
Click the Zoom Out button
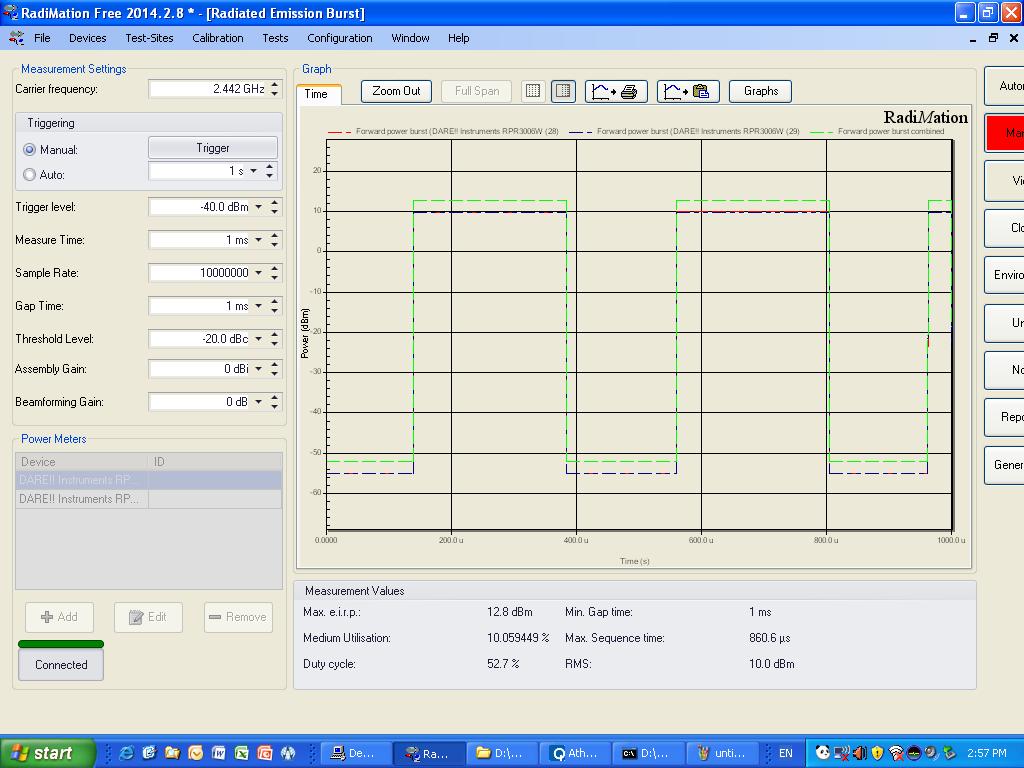click(396, 91)
